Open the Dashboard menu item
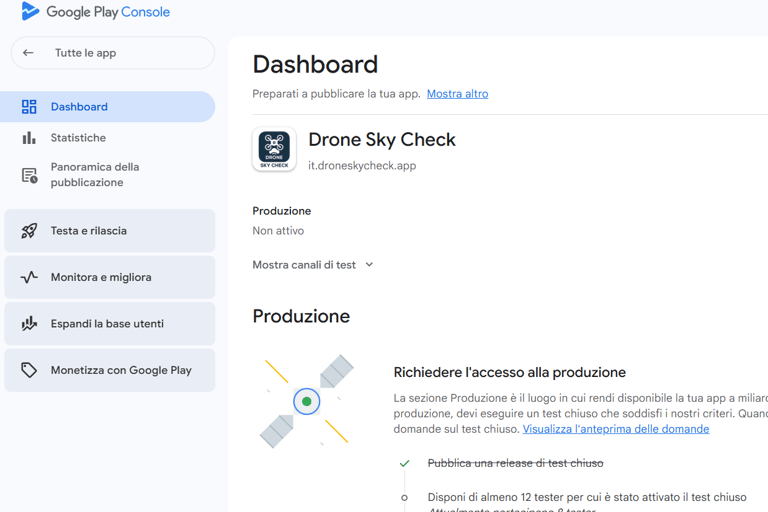Viewport: 768px width, 512px height. tap(107, 107)
